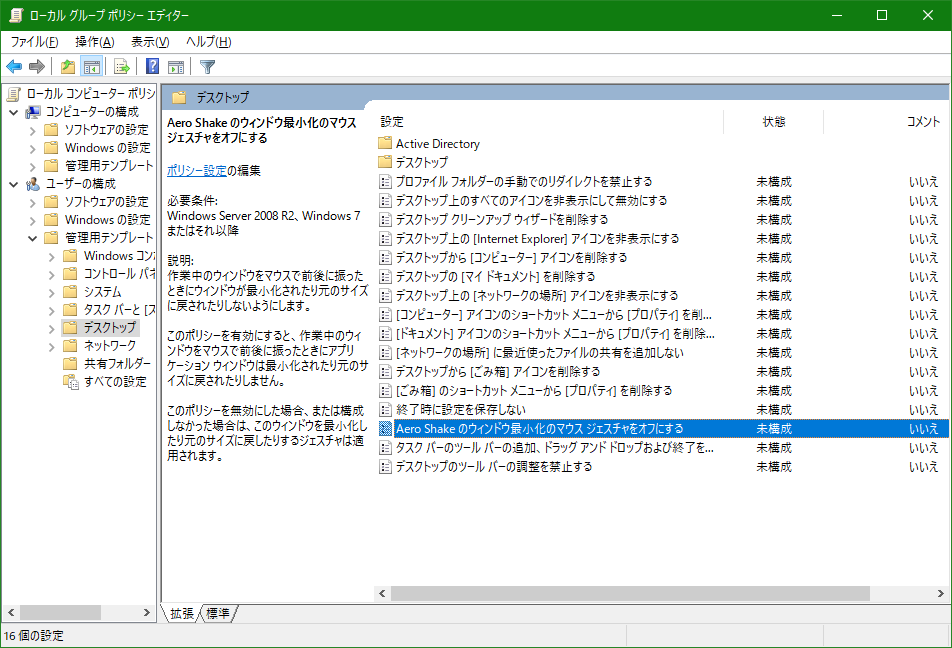This screenshot has height=648, width=952.
Task: Select policy デスクトップの [マイ ドキュメント] を削除する
Action: 495,276
